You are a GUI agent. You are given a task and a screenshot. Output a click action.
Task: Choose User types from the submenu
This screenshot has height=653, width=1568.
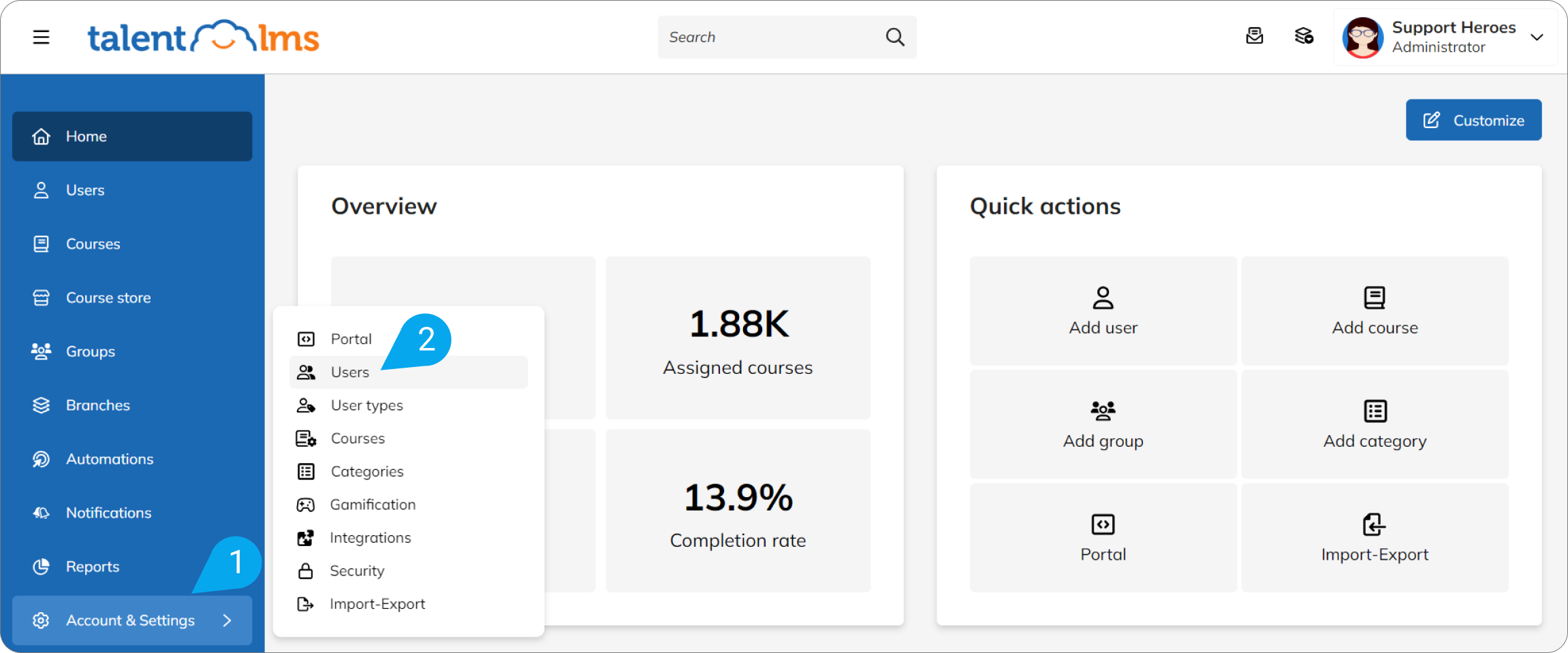[366, 405]
